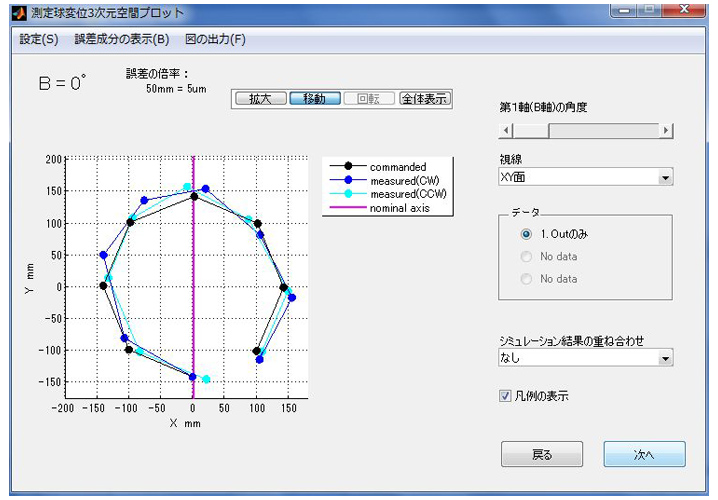
Task: Select the first No data radio button
Action: click(526, 256)
